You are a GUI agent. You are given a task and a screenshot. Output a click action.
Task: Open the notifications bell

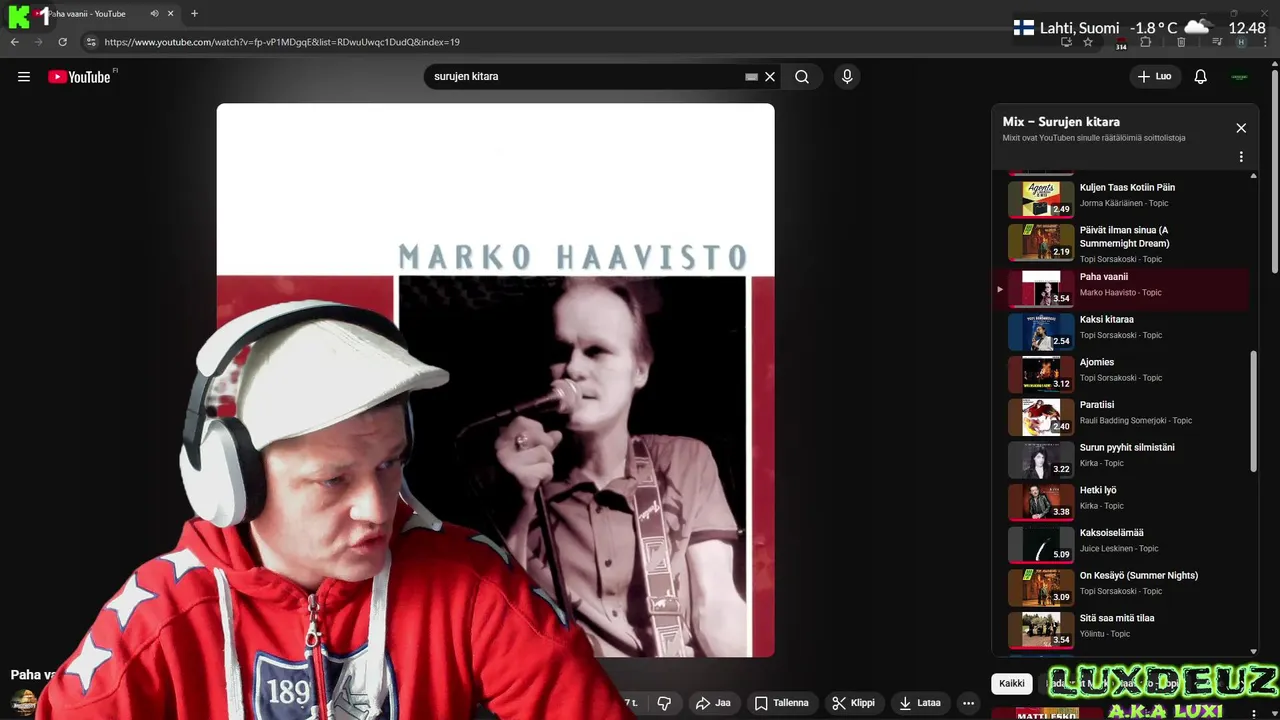(x=1201, y=77)
